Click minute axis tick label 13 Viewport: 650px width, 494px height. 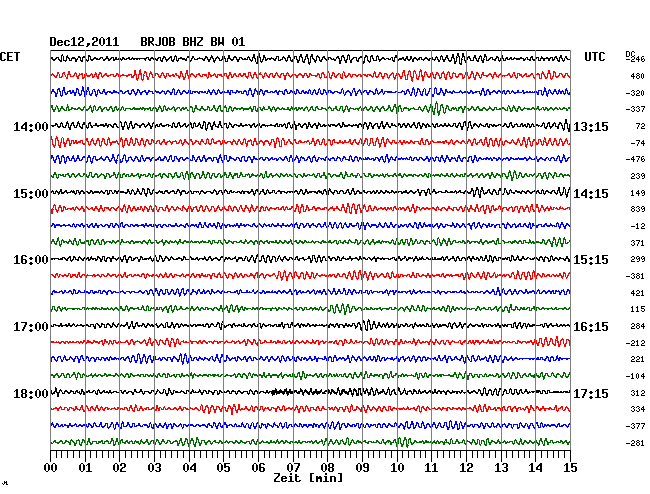(501, 468)
